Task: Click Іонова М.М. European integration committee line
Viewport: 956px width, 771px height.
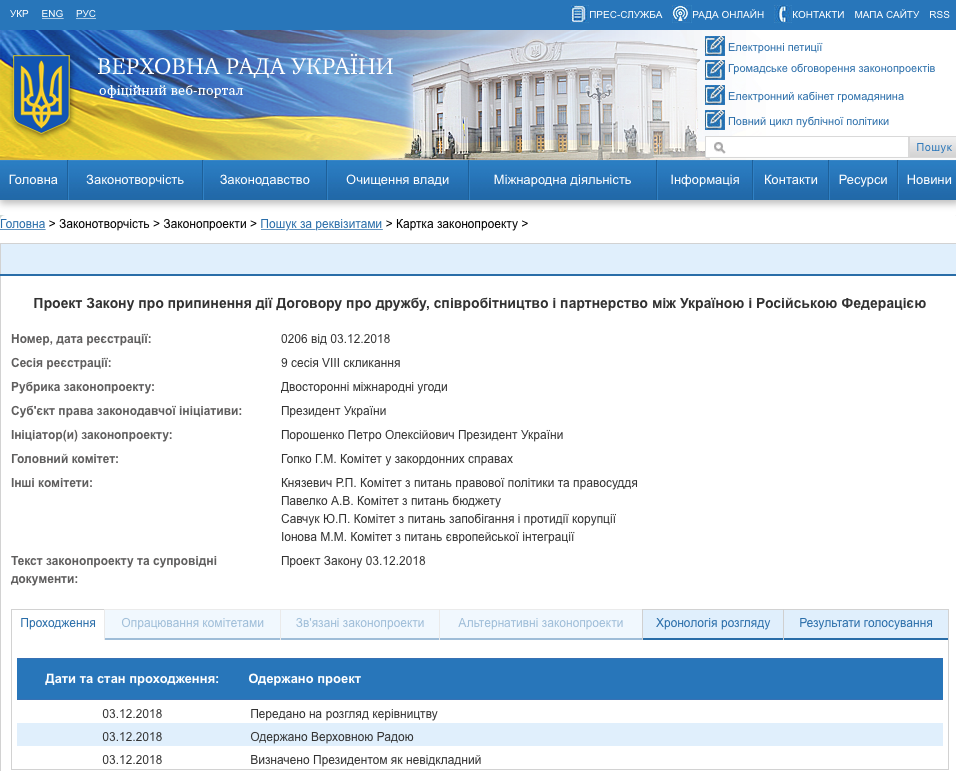Action: [427, 537]
